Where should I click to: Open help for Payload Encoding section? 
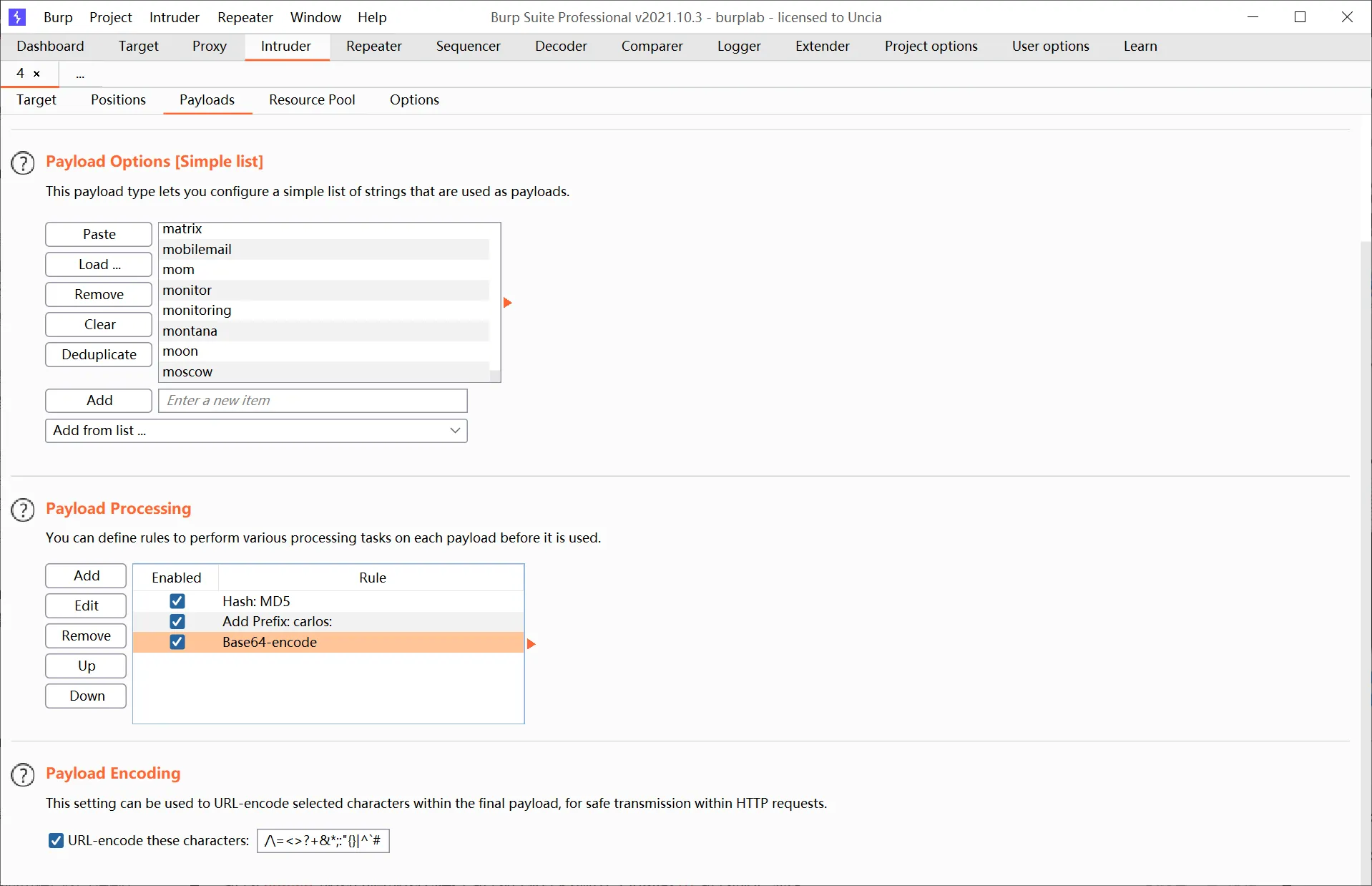click(23, 775)
